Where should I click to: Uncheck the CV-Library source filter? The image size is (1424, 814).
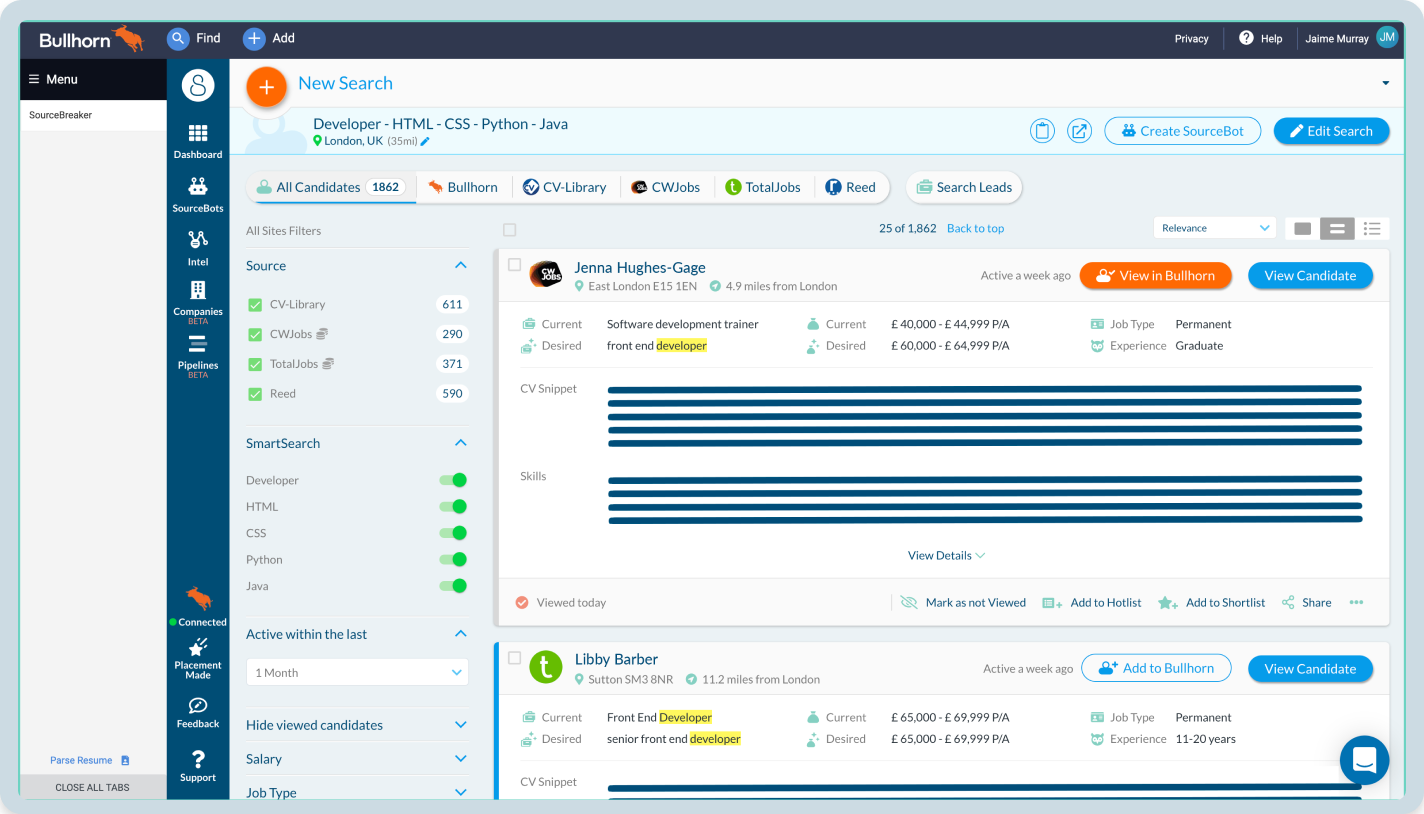click(x=255, y=305)
